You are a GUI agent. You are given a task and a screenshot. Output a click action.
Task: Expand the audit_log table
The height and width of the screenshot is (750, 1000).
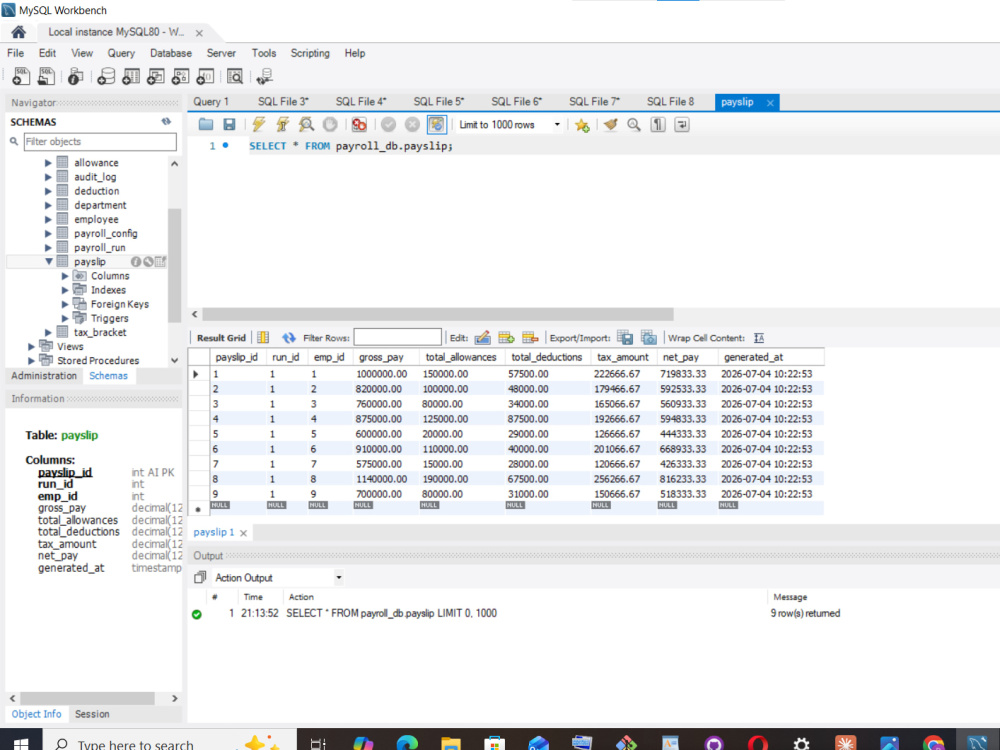(48, 177)
